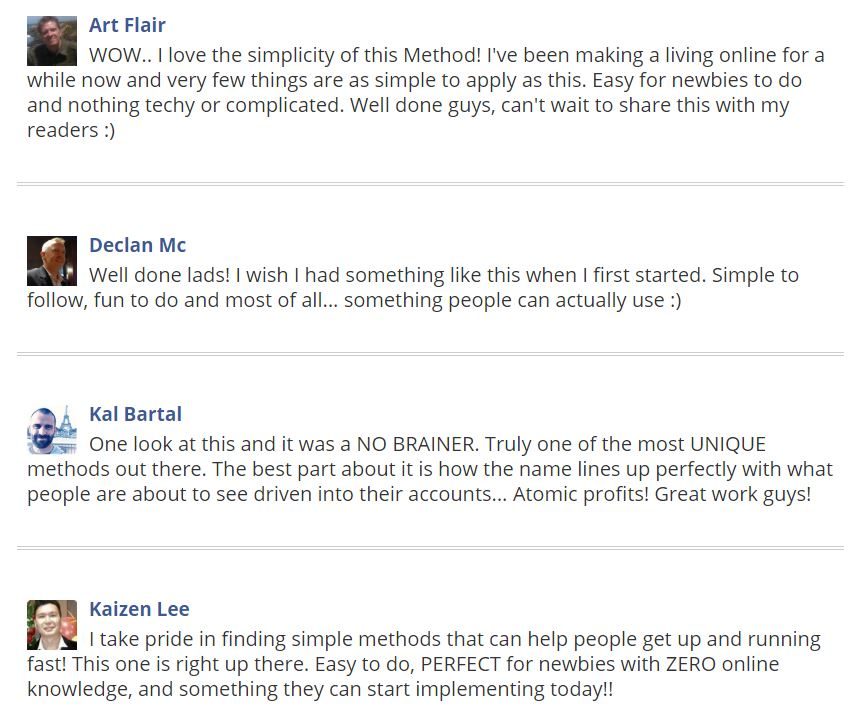Visit the Declan Mc profile link
This screenshot has width=865, height=724.
pos(137,245)
